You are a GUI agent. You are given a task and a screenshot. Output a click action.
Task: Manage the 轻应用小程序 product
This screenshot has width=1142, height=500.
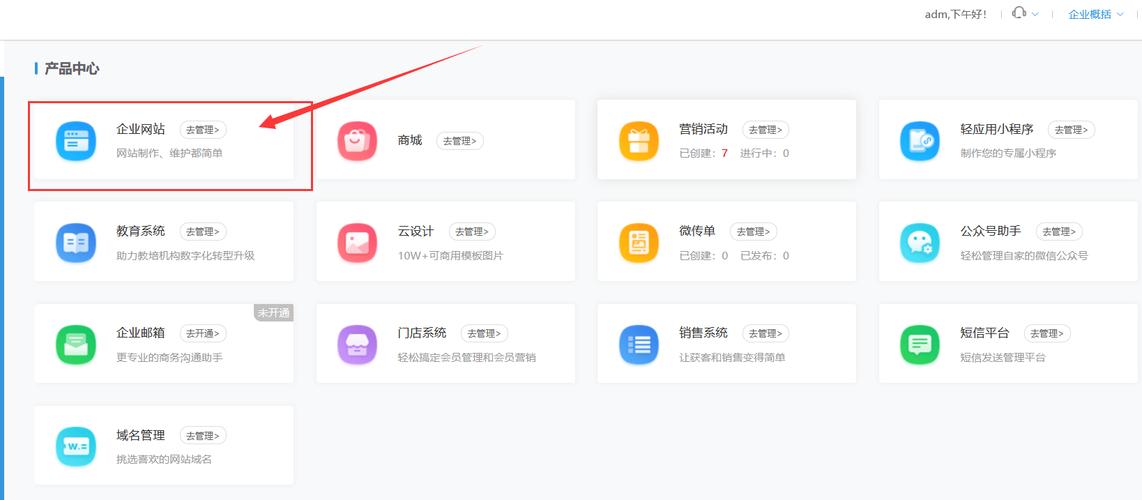tap(1071, 130)
